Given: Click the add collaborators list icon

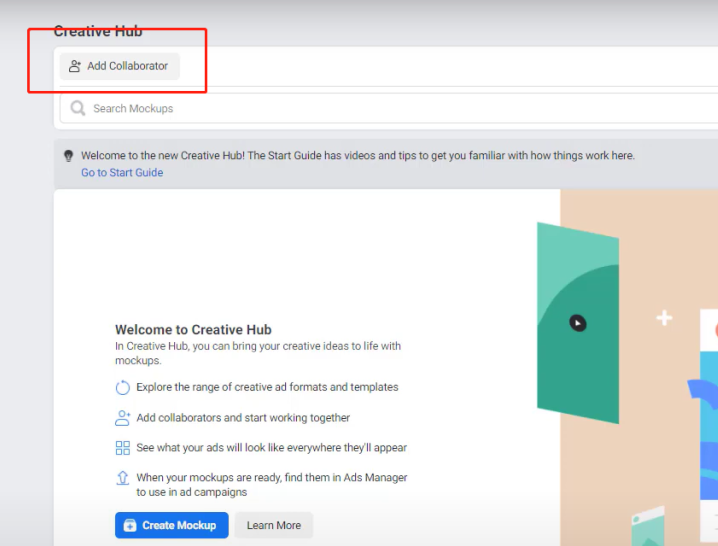Looking at the screenshot, I should tap(122, 418).
